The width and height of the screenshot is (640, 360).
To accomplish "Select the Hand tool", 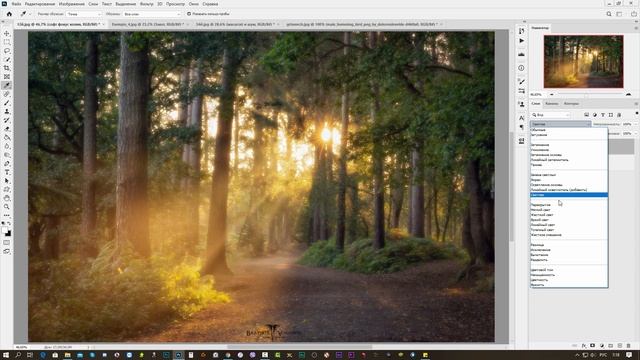I will coord(7,198).
